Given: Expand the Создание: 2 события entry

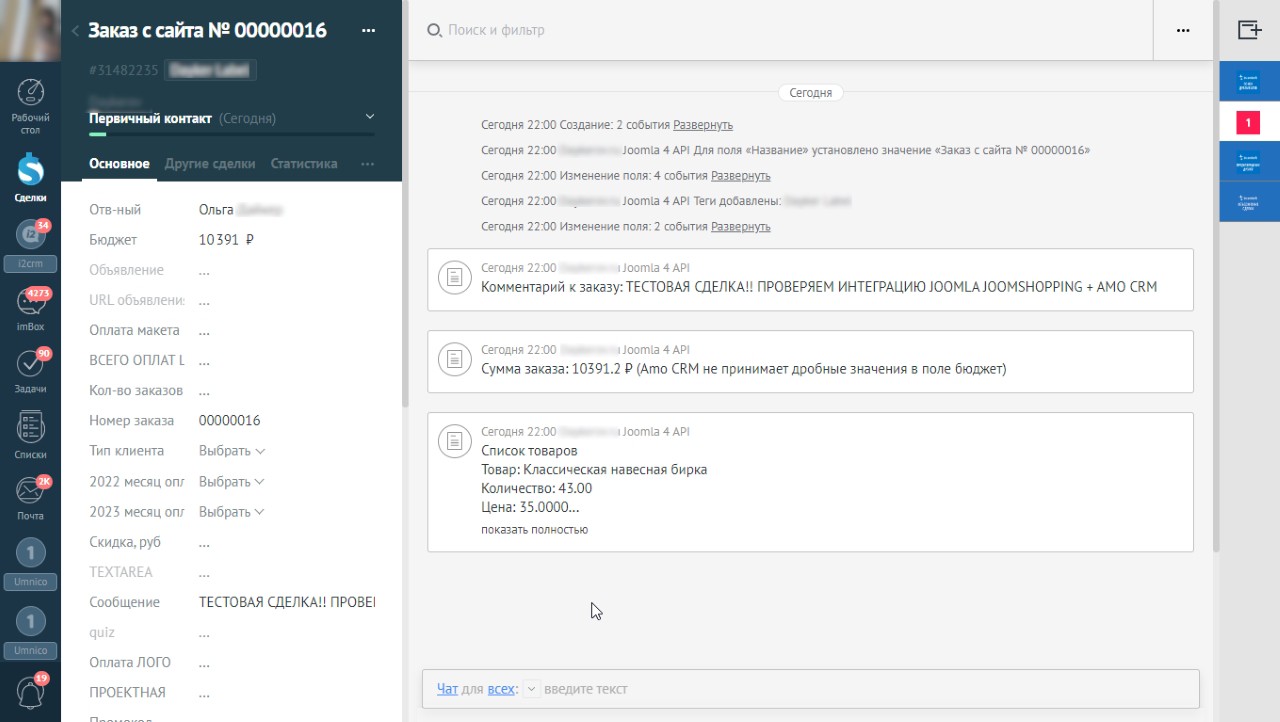Looking at the screenshot, I should [x=702, y=124].
